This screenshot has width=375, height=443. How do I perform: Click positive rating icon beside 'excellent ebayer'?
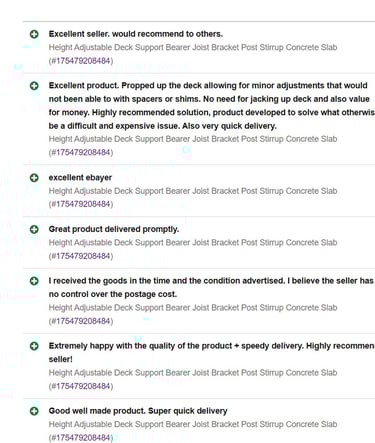(x=34, y=178)
